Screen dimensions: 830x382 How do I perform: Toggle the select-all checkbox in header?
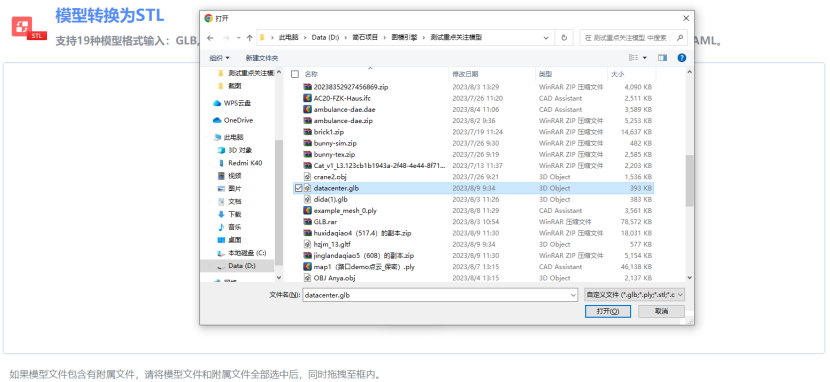pos(295,74)
